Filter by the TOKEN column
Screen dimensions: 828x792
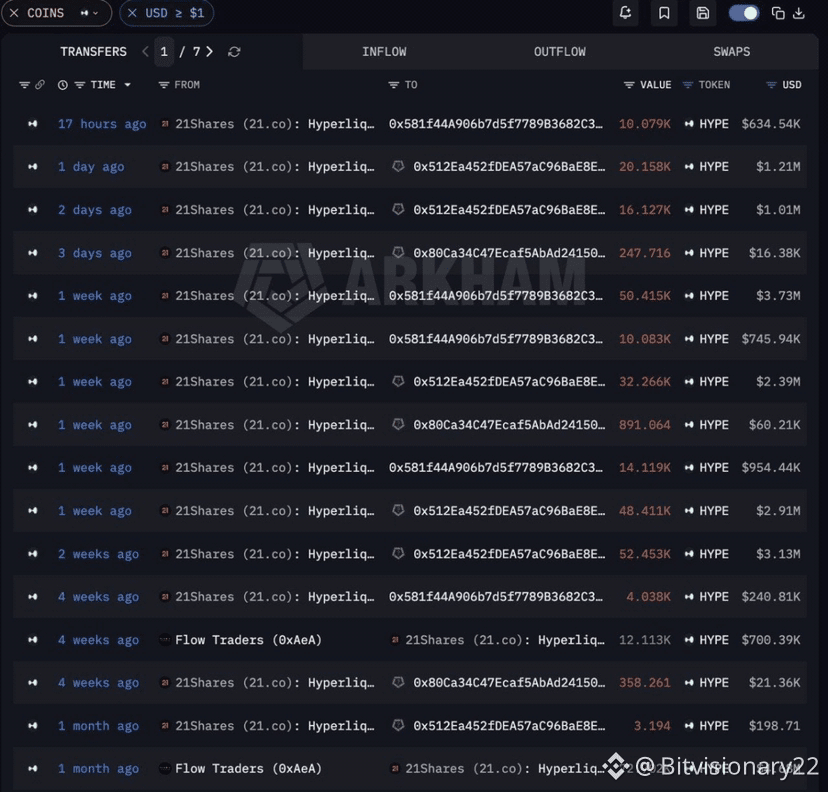click(x=688, y=85)
